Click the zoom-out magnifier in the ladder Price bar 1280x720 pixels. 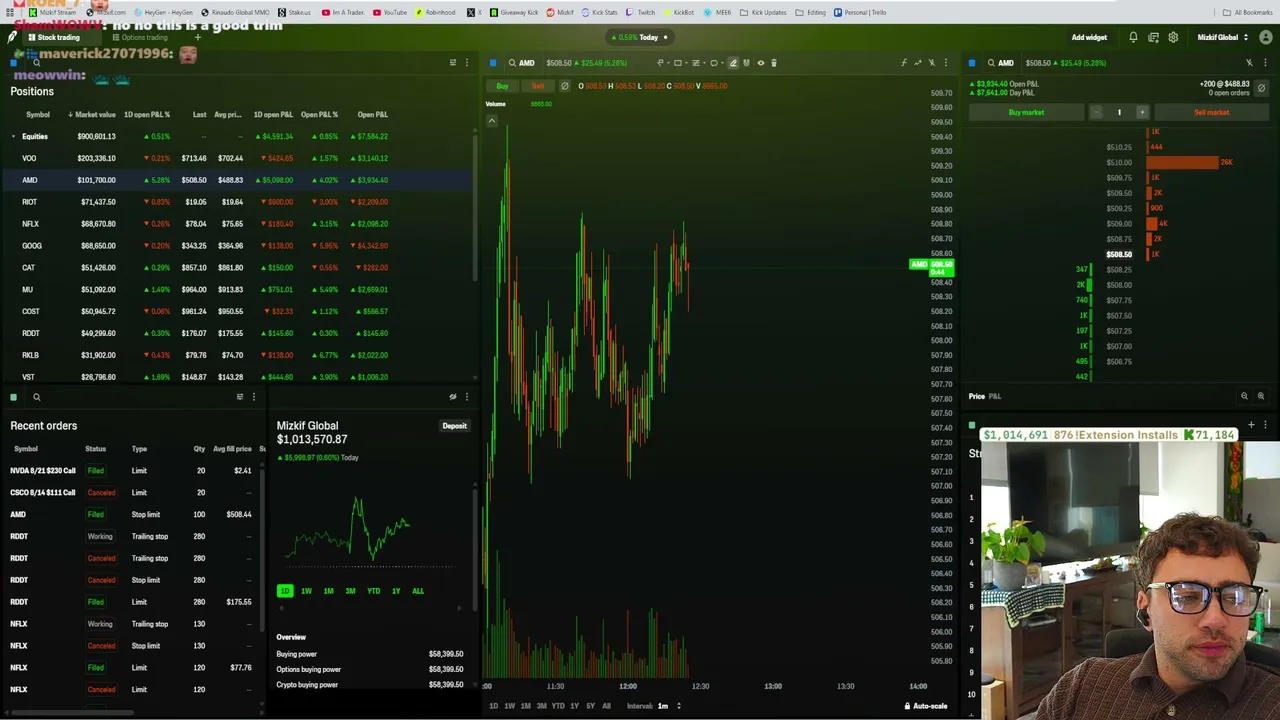[1244, 396]
